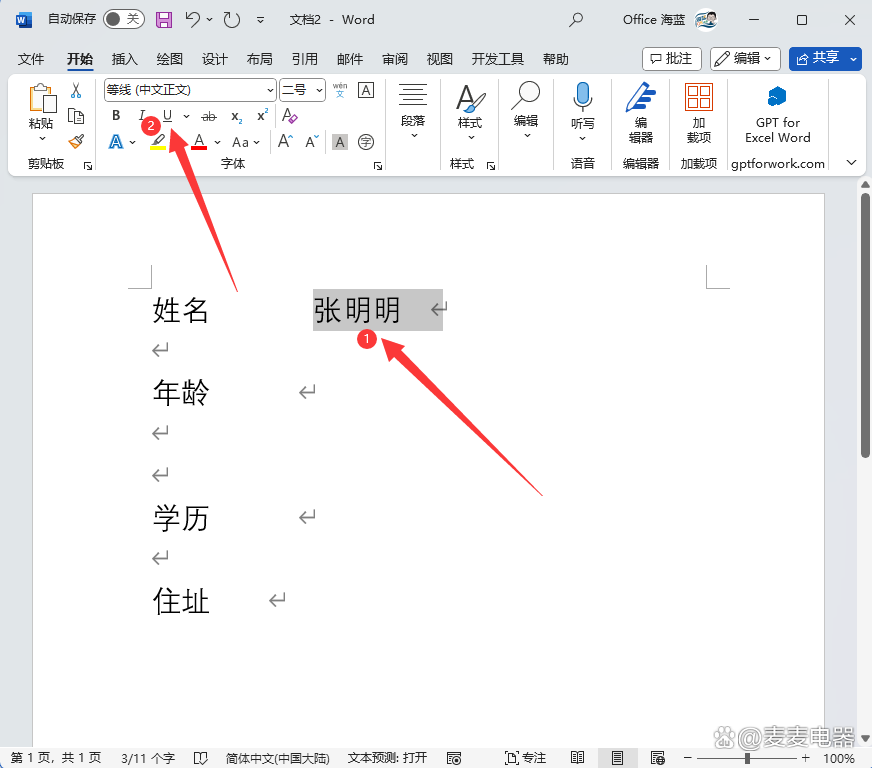
Task: Open Font dialog launcher
Action: pyautogui.click(x=378, y=166)
